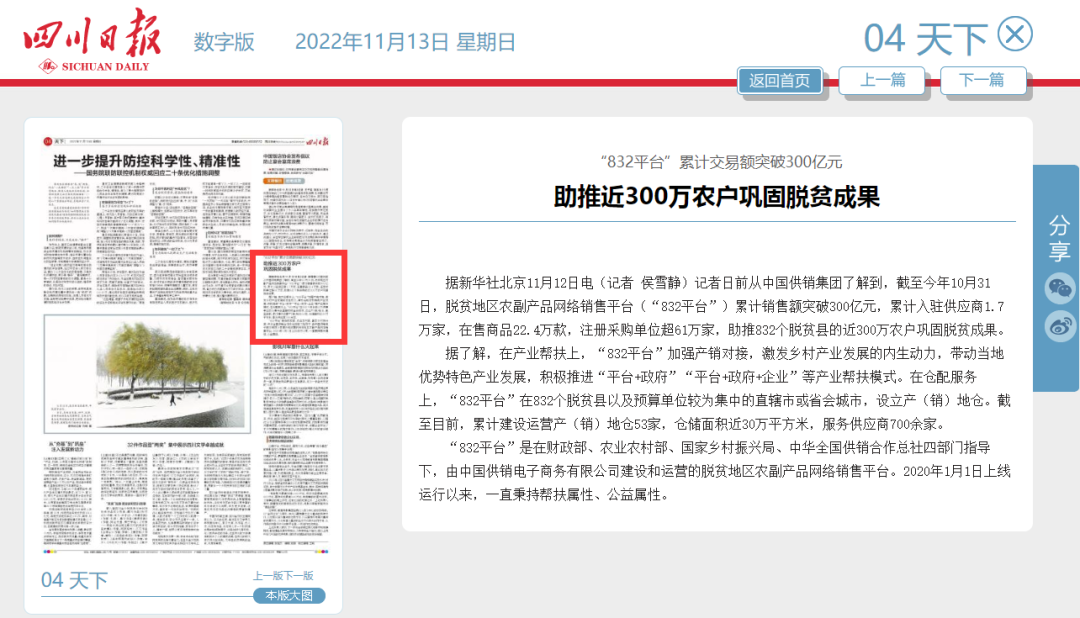
Task: Click the snowy trees photo in thumbnail
Action: pos(147,374)
